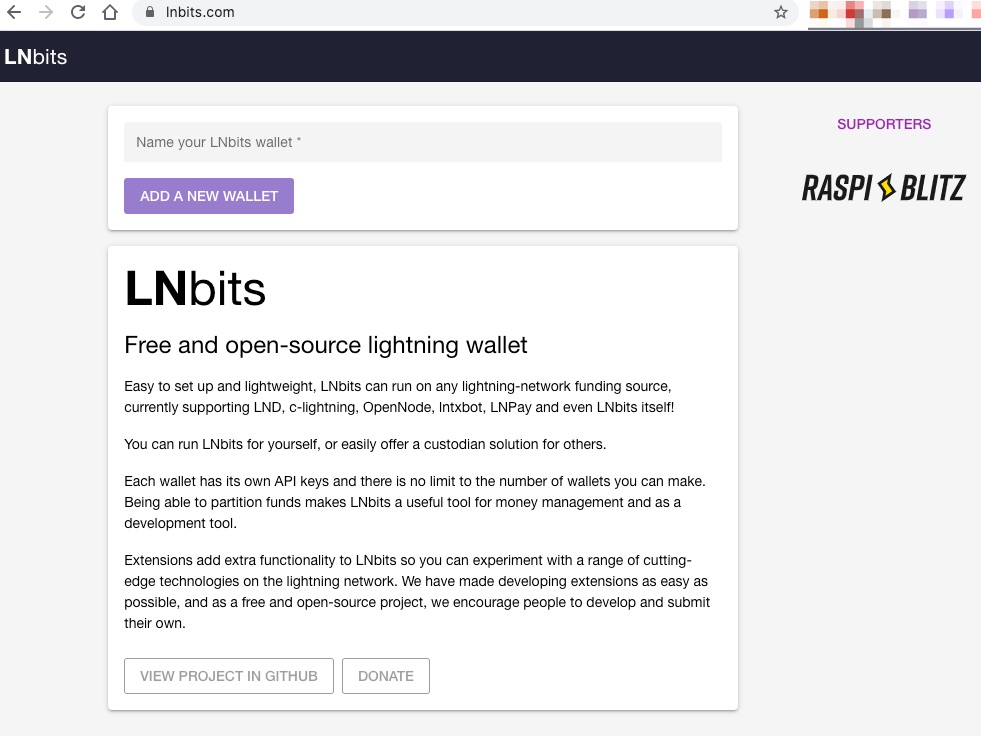Screen dimensions: 981x736
Task: Click the browser forward arrow
Action: [x=46, y=13]
